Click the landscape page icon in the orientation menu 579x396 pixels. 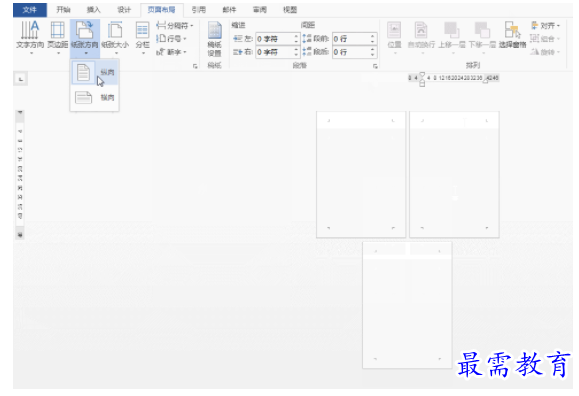(83, 98)
